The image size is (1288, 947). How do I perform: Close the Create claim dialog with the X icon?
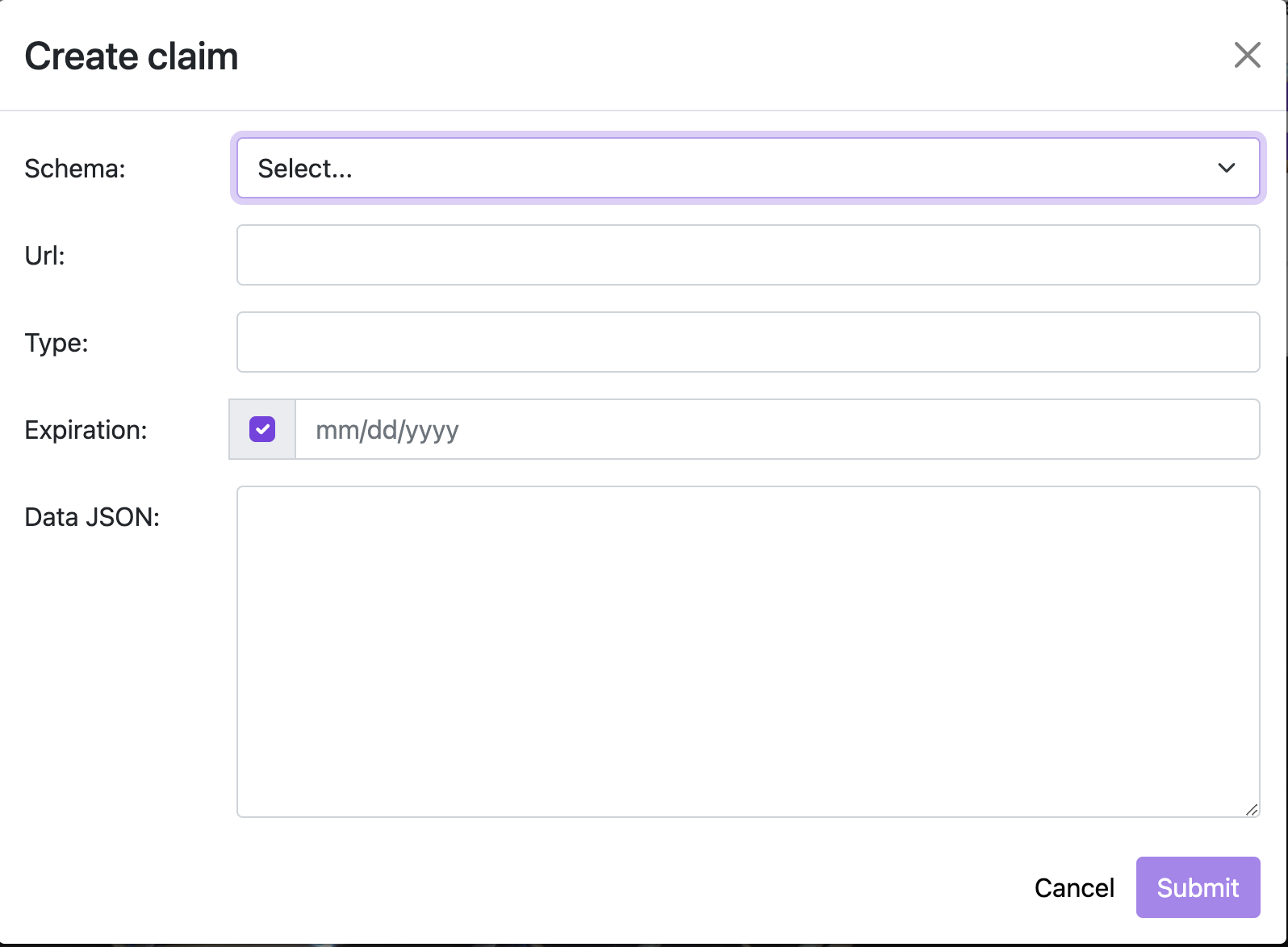point(1247,55)
